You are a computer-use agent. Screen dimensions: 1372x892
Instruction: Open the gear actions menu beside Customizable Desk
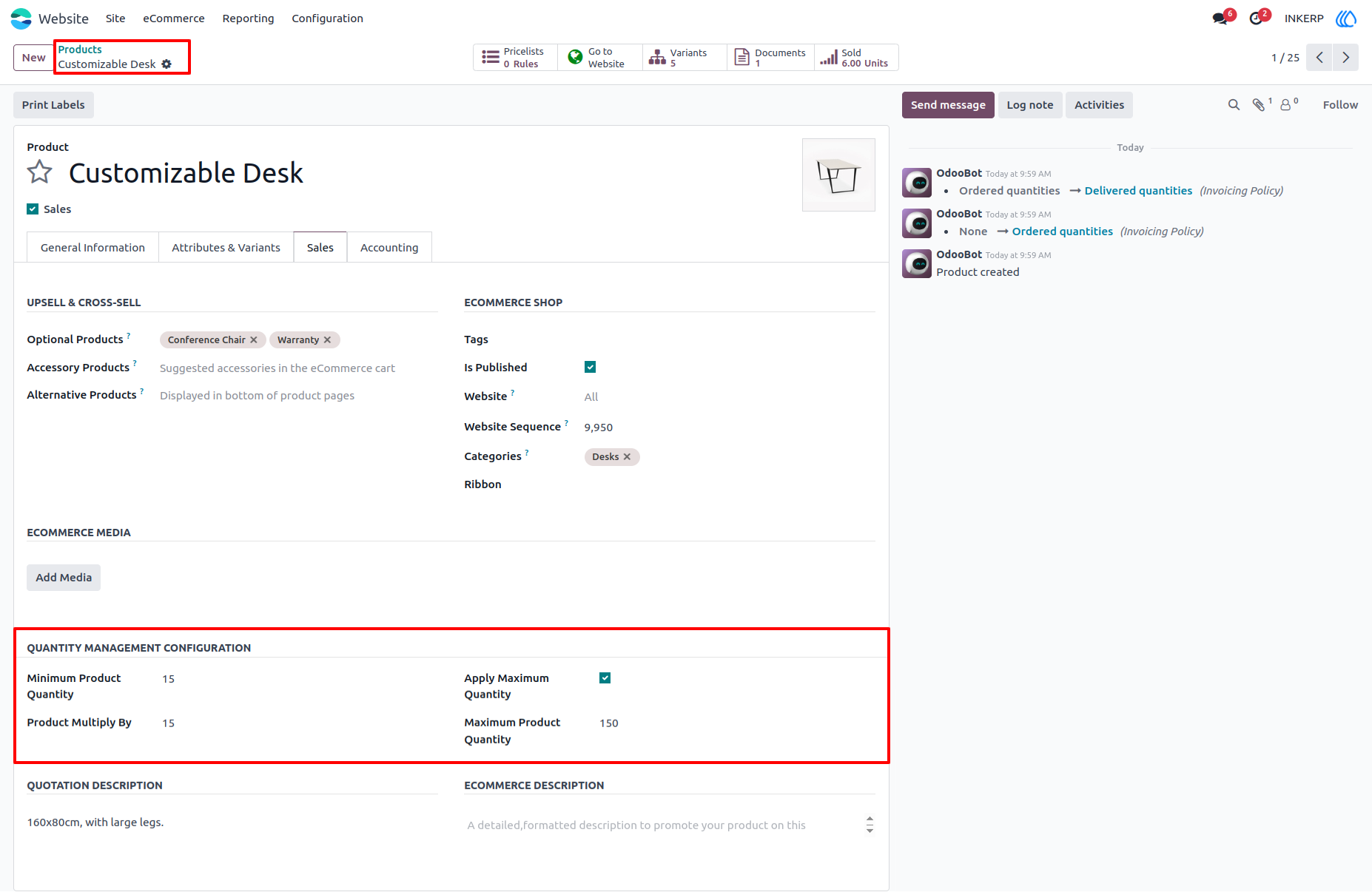167,64
